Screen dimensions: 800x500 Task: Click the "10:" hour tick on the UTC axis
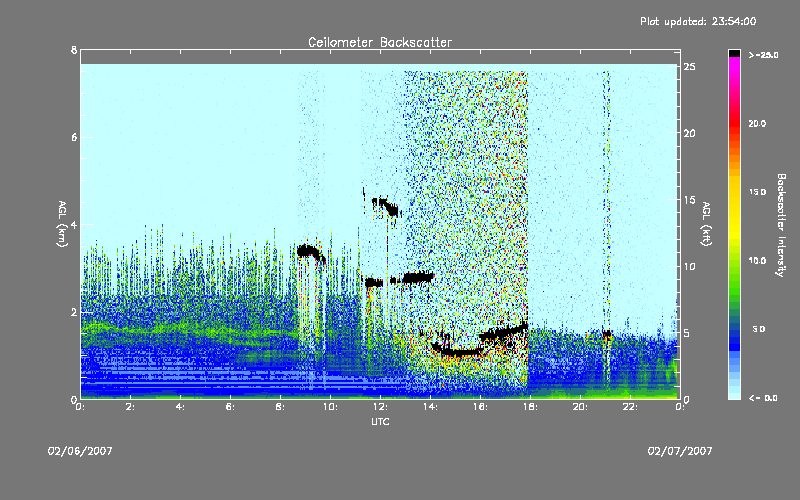[331, 407]
